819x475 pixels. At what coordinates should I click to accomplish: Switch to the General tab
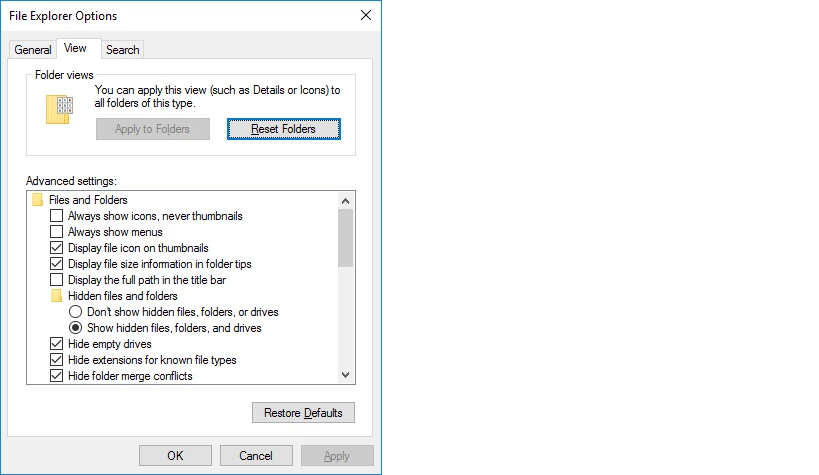pos(33,50)
